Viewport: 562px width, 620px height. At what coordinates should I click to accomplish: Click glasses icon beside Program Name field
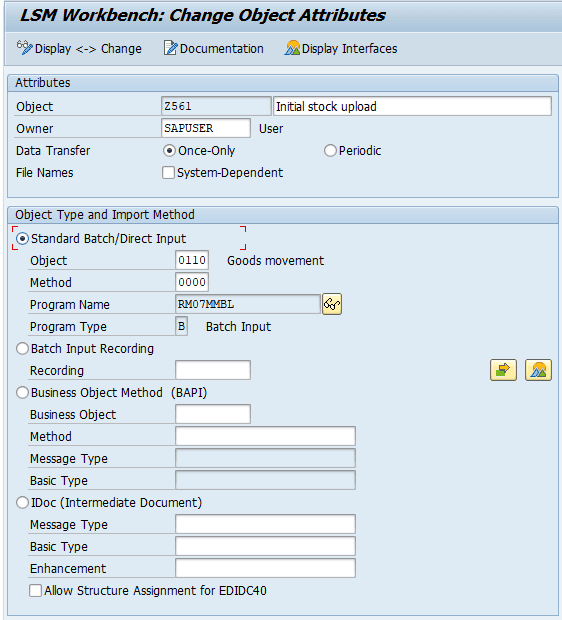pos(332,304)
